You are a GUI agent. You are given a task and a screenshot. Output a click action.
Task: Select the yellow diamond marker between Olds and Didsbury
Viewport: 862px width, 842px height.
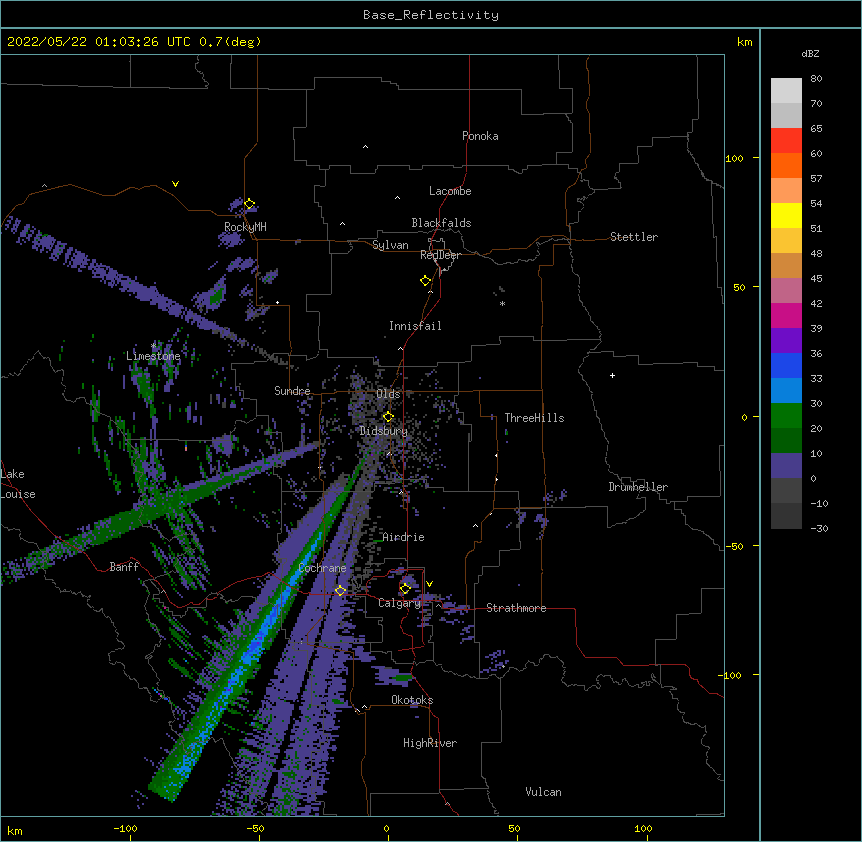point(388,416)
